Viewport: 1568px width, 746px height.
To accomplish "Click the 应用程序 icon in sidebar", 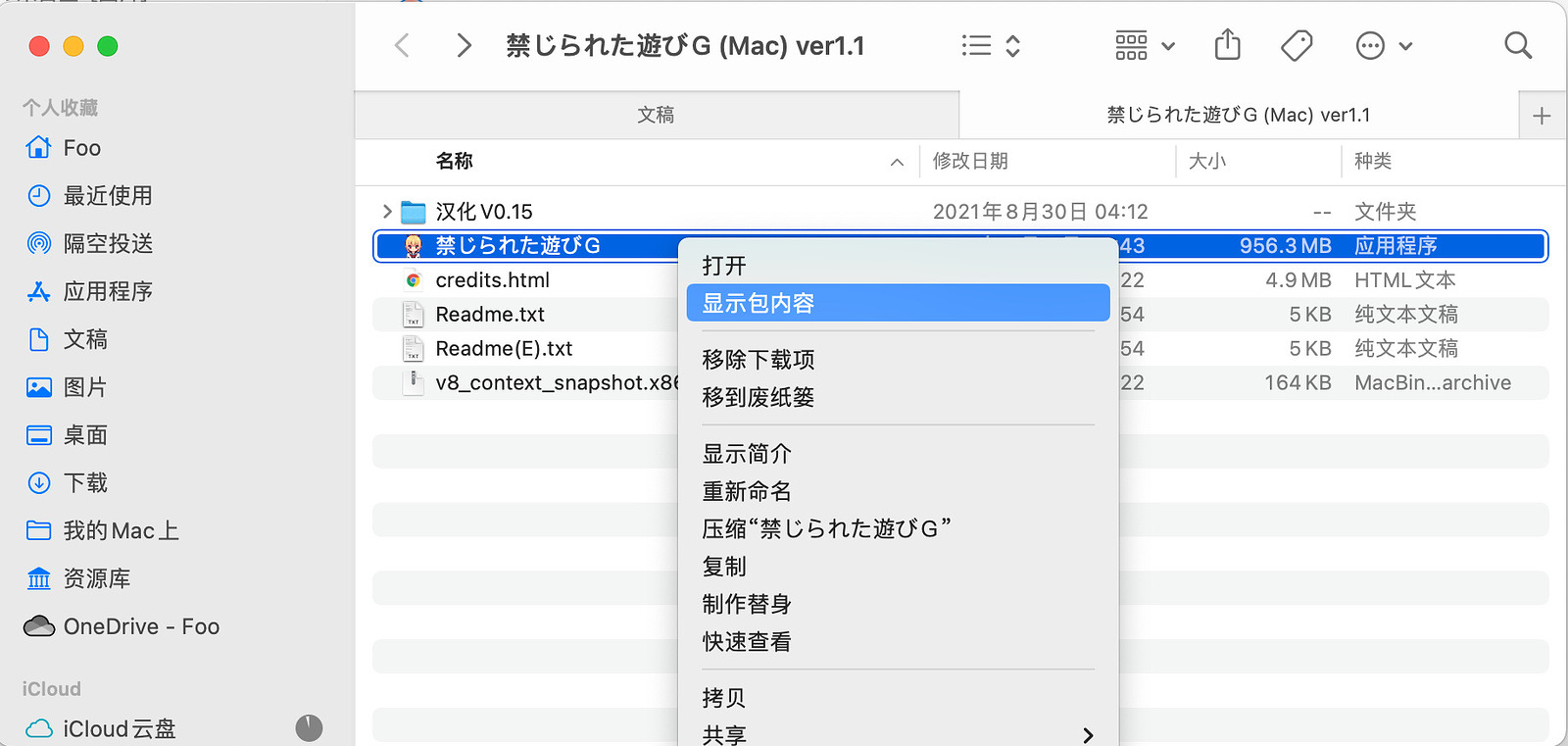I will 39,291.
